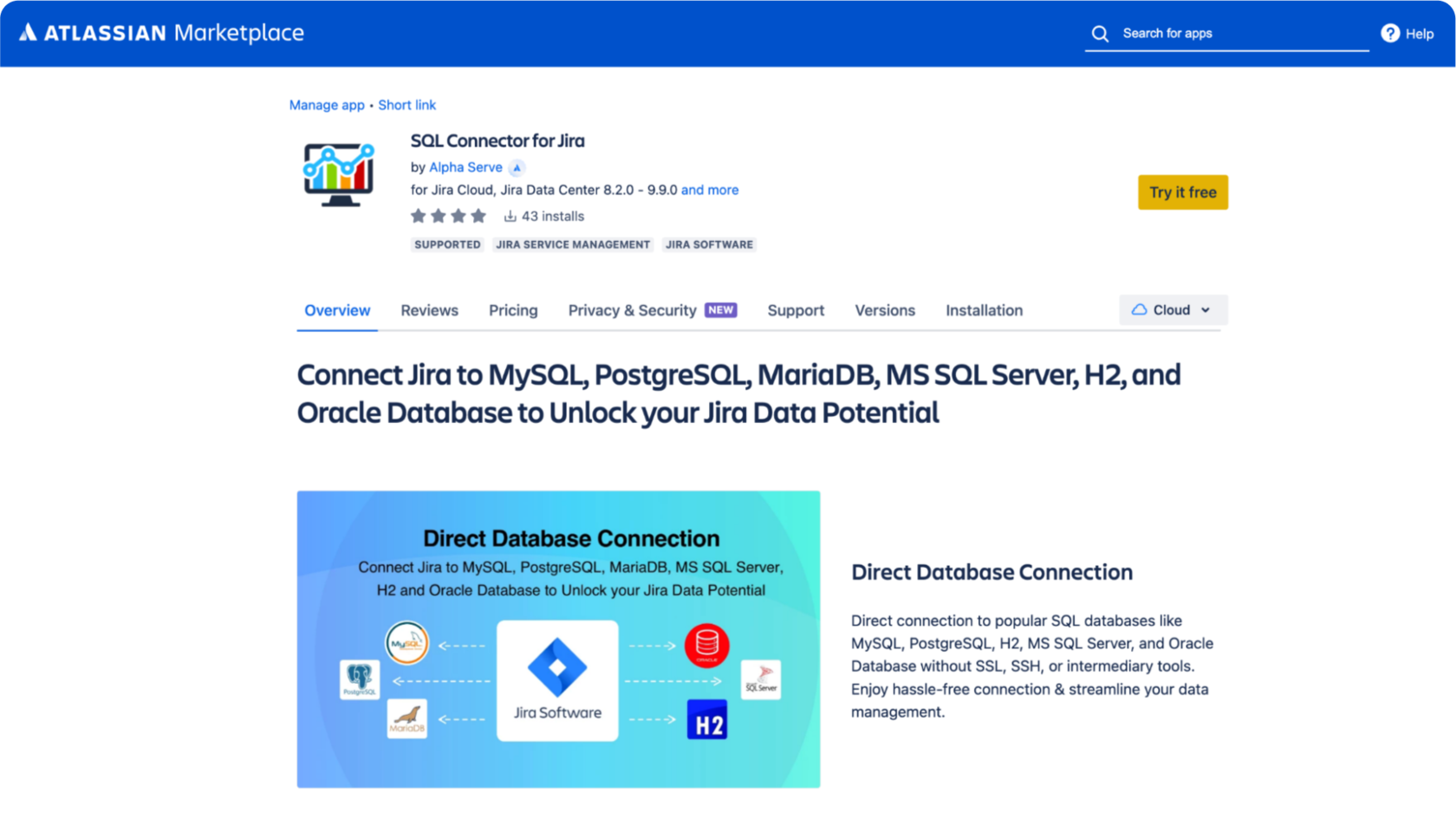Open the Cloud hosting dropdown

coord(1173,309)
